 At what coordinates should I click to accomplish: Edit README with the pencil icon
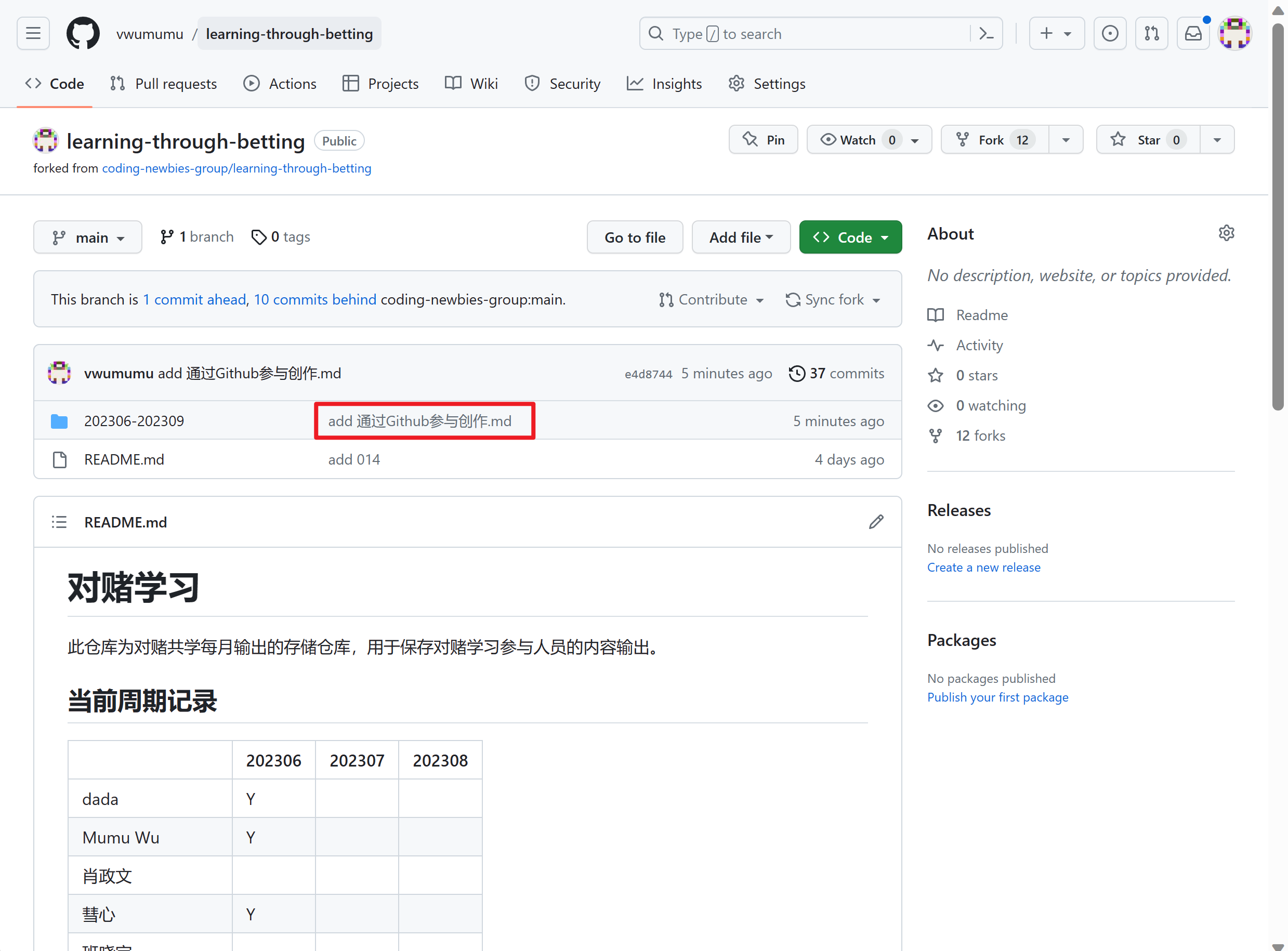(876, 522)
